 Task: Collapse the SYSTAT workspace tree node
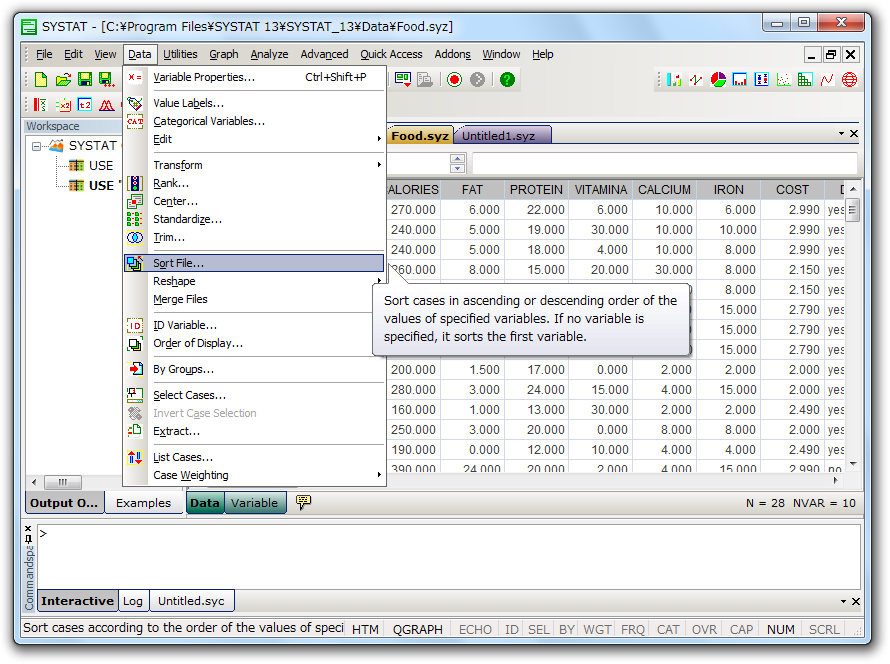click(36, 146)
